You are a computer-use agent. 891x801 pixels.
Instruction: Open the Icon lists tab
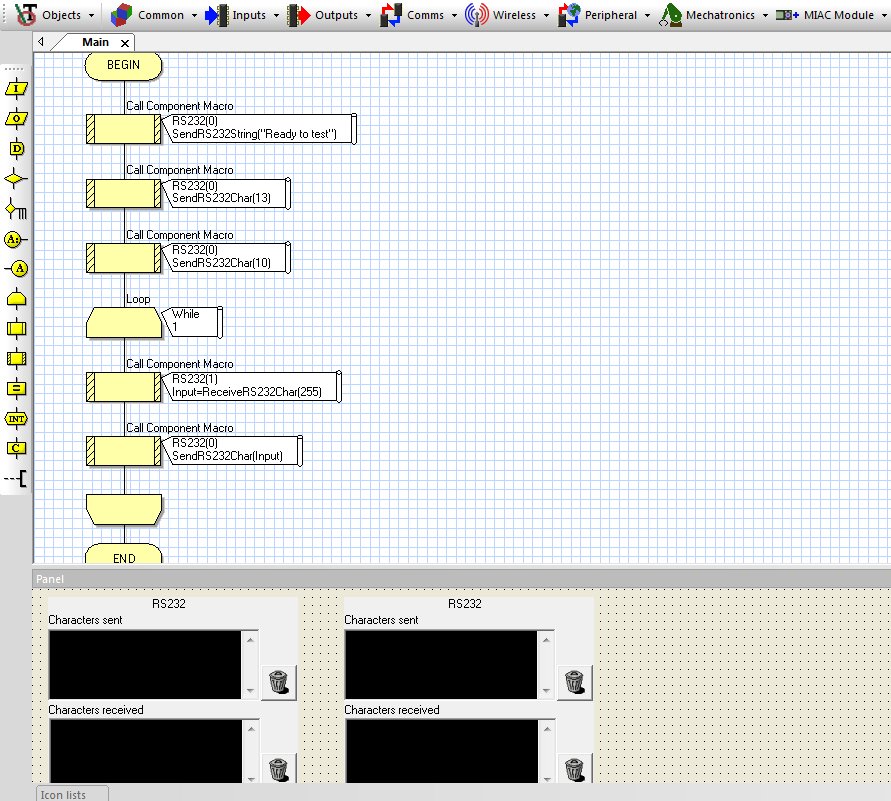point(71,794)
